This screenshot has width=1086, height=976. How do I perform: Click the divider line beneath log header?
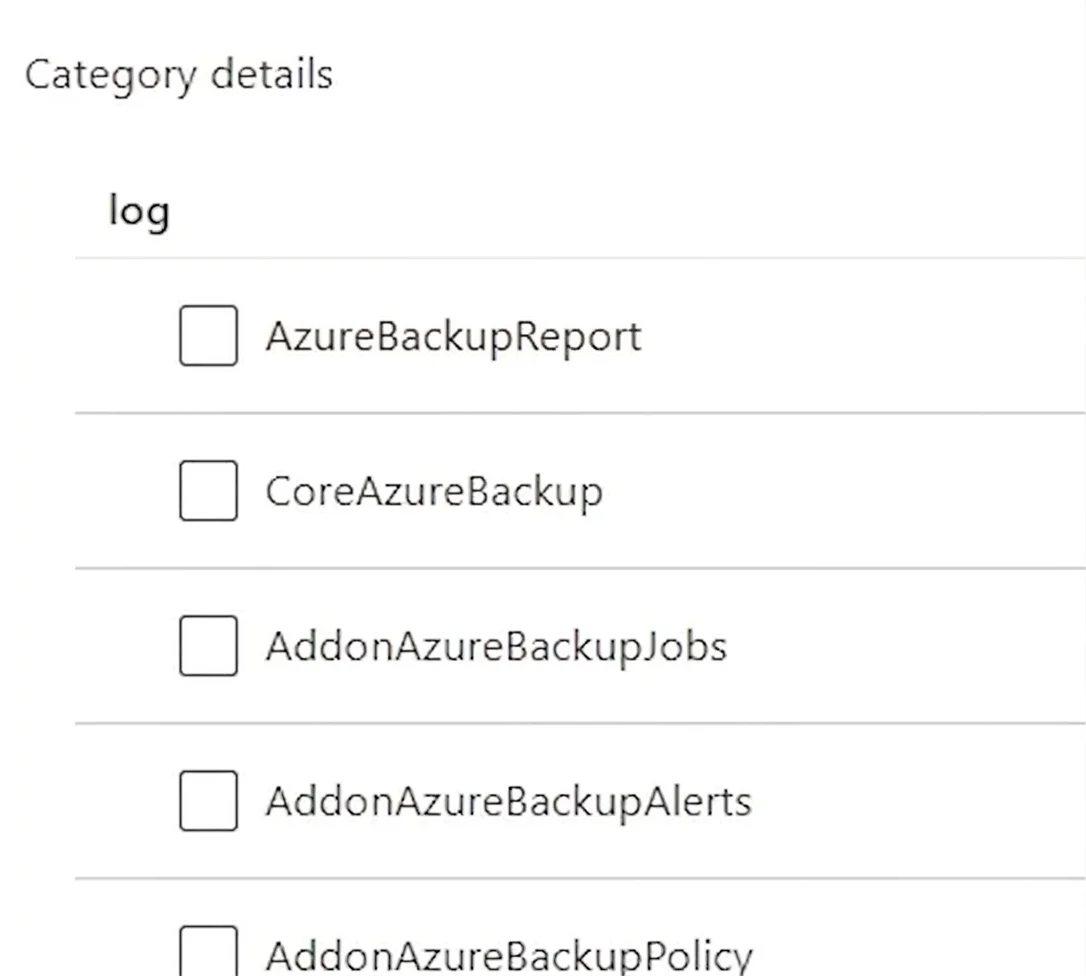click(580, 258)
